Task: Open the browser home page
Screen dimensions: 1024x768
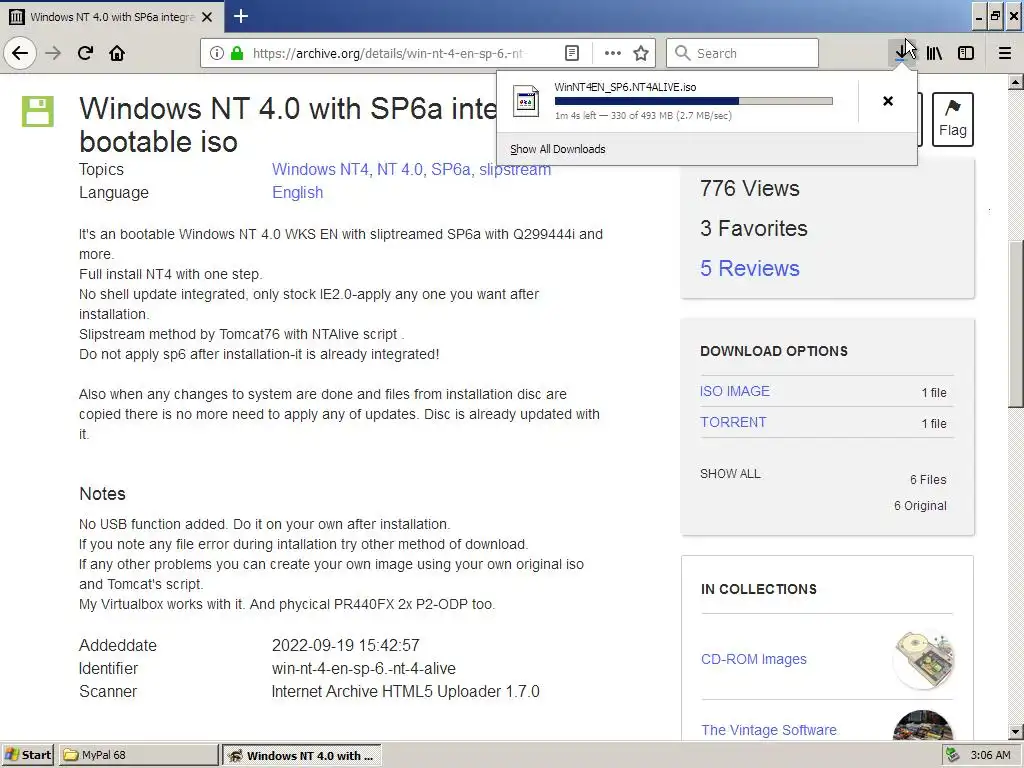Action: 117,53
